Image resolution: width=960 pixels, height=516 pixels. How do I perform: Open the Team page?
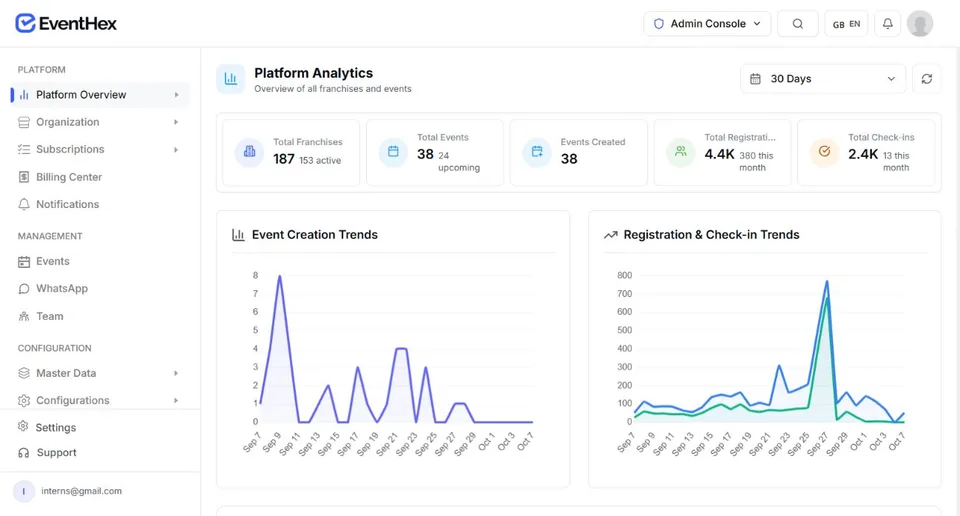[x=100, y=316]
